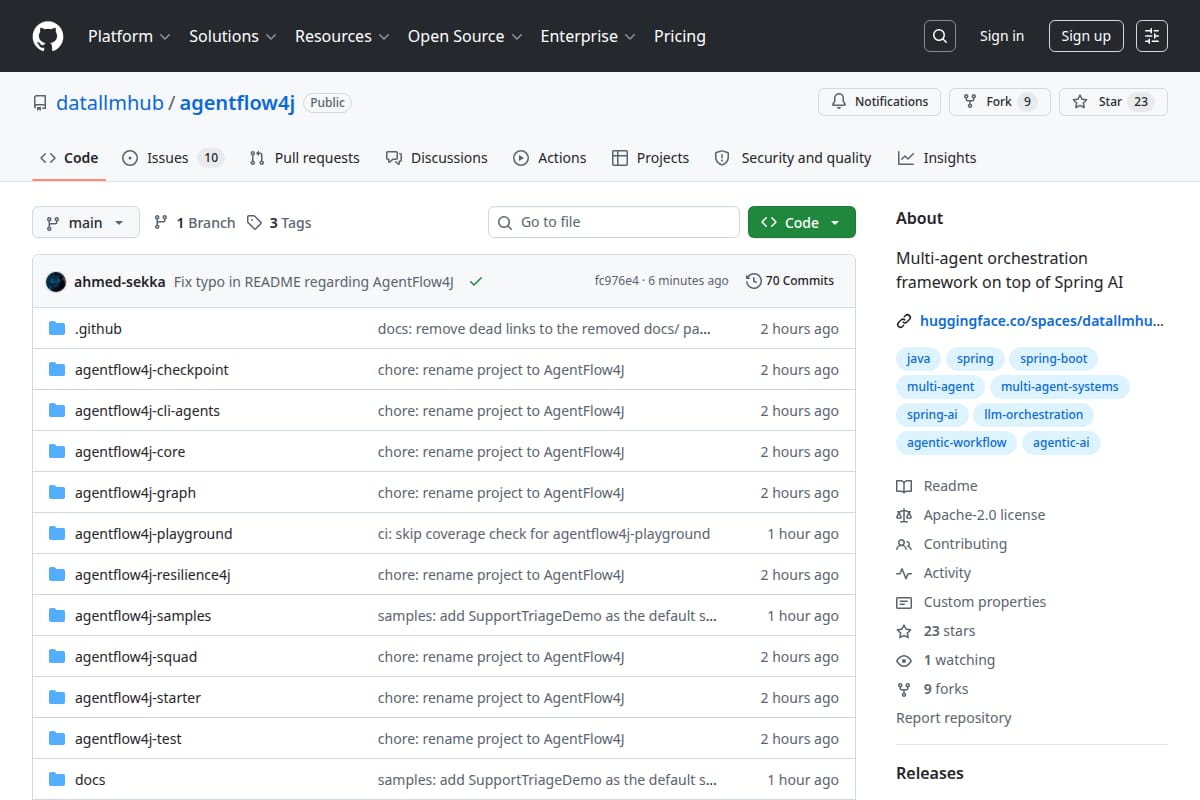Expand the Enterprise menu
The image size is (1200, 800).
[588, 36]
